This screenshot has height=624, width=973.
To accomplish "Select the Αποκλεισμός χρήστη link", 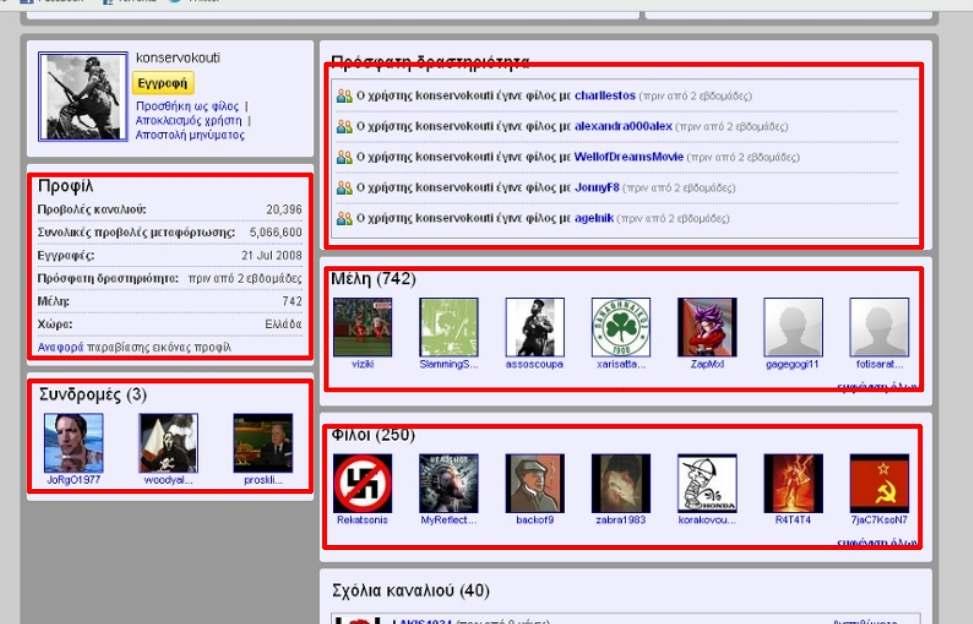I will point(189,120).
